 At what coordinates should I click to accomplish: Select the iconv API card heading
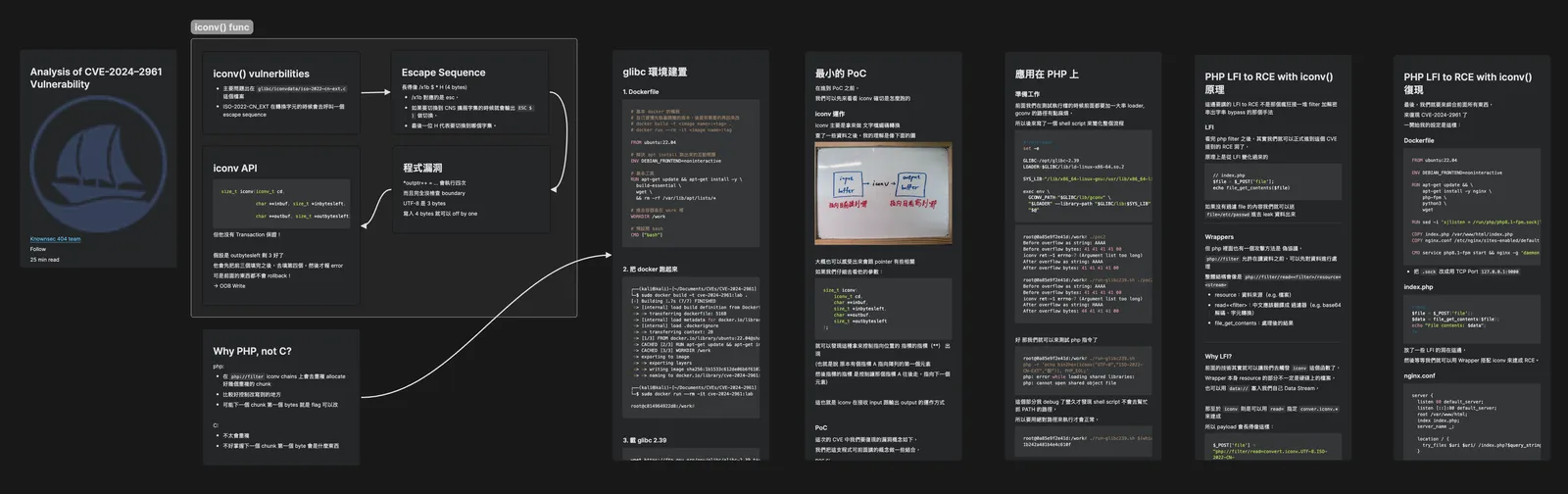[235, 169]
